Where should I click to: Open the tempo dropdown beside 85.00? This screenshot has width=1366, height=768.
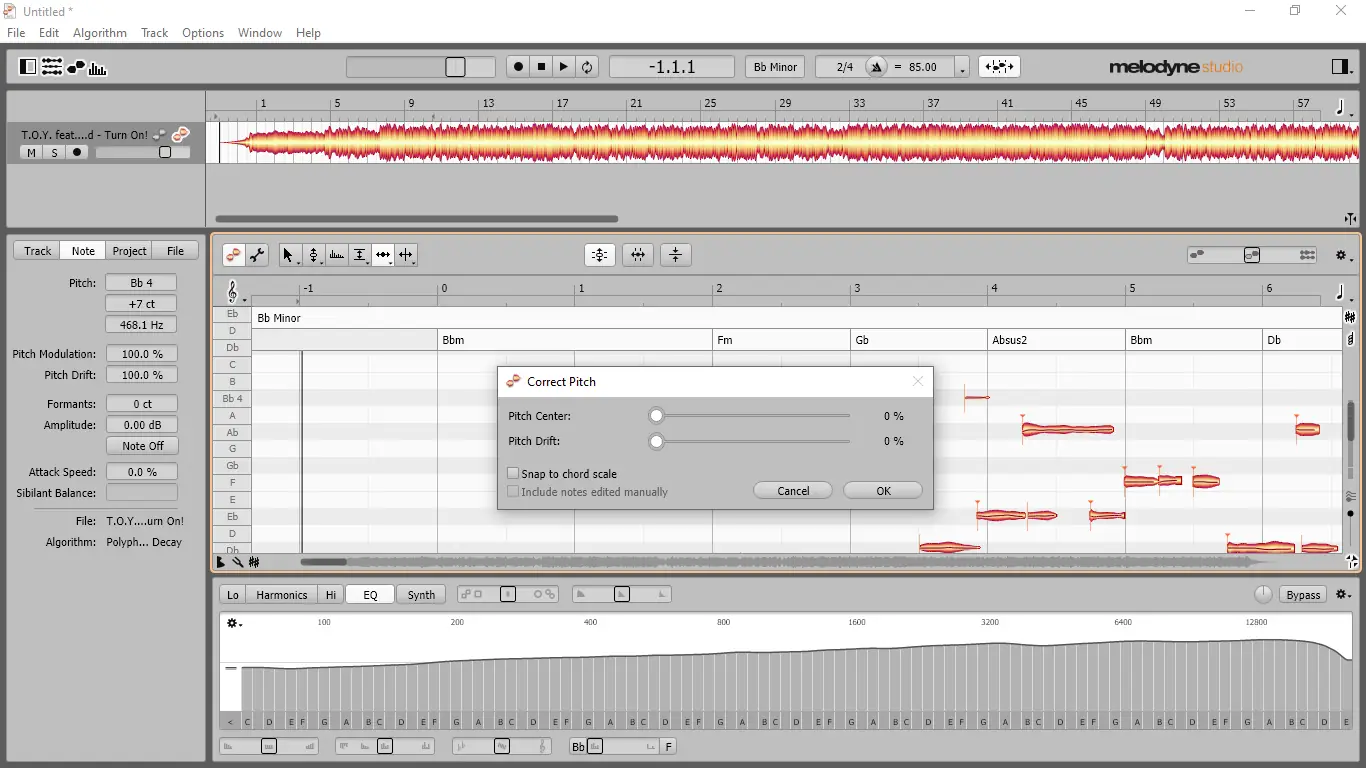tap(961, 67)
